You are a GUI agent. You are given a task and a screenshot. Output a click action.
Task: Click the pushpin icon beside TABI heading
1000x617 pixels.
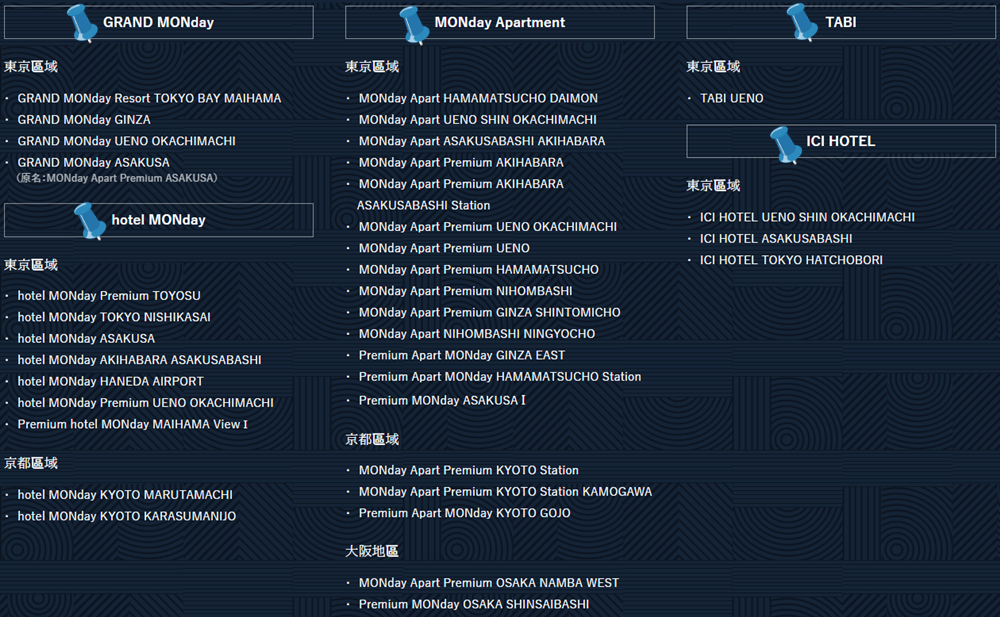pyautogui.click(x=802, y=22)
